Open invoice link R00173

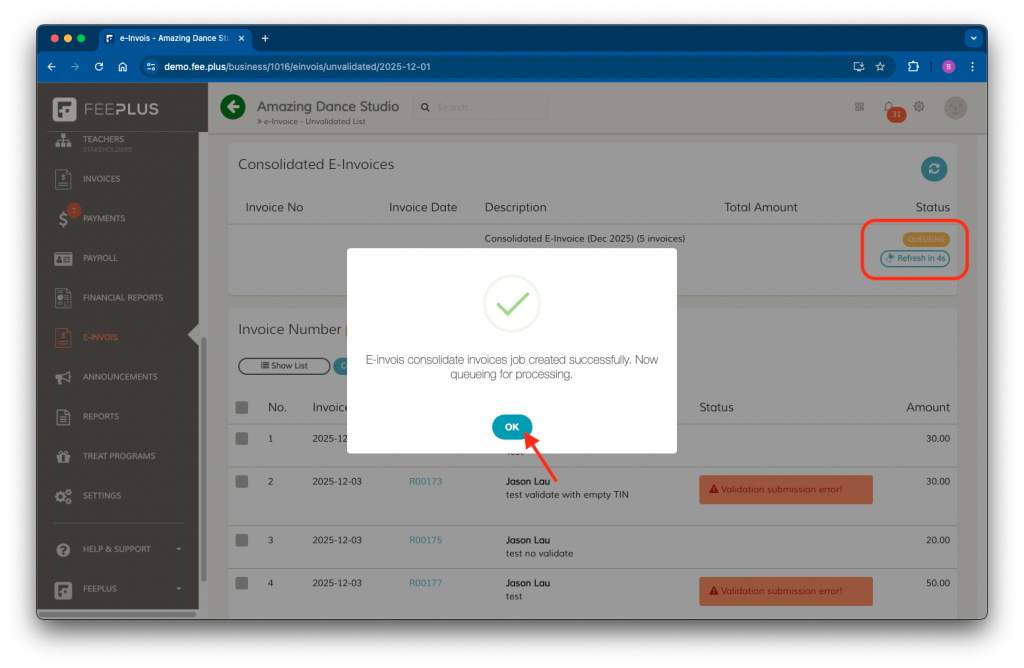(x=425, y=481)
